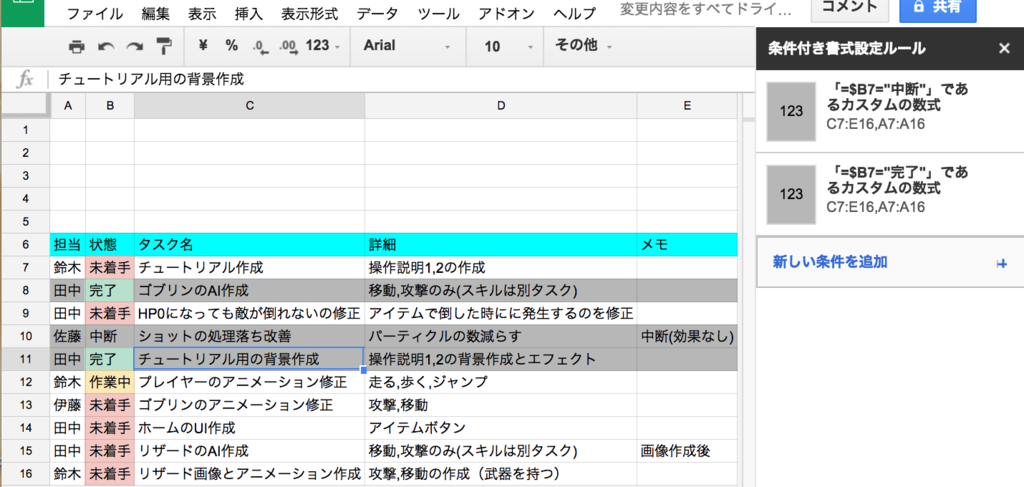The height and width of the screenshot is (487, 1024).
Task: Select cell リザード画像とアニメーション作成
Action: coord(249,473)
